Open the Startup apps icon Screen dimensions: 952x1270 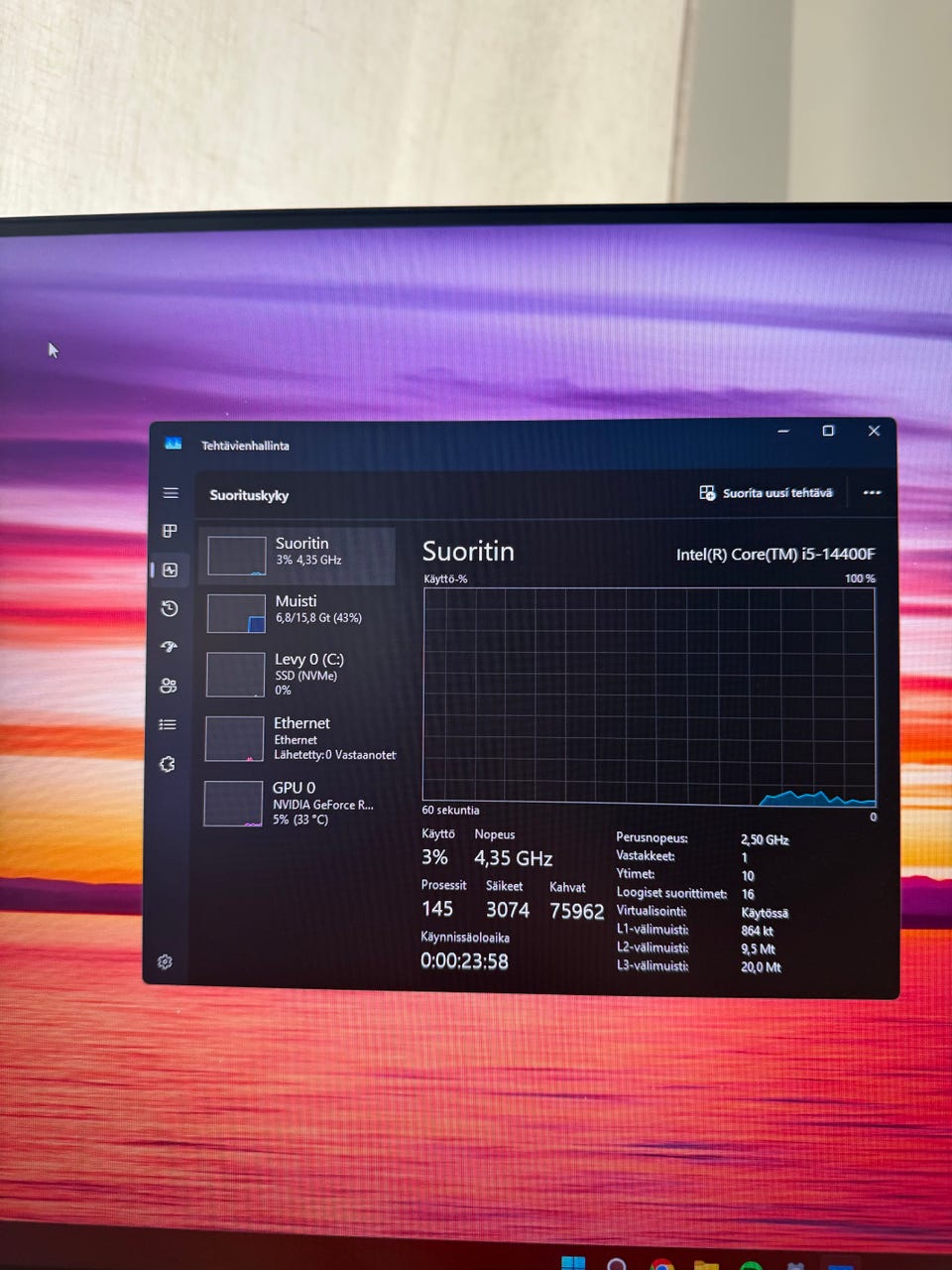point(169,647)
